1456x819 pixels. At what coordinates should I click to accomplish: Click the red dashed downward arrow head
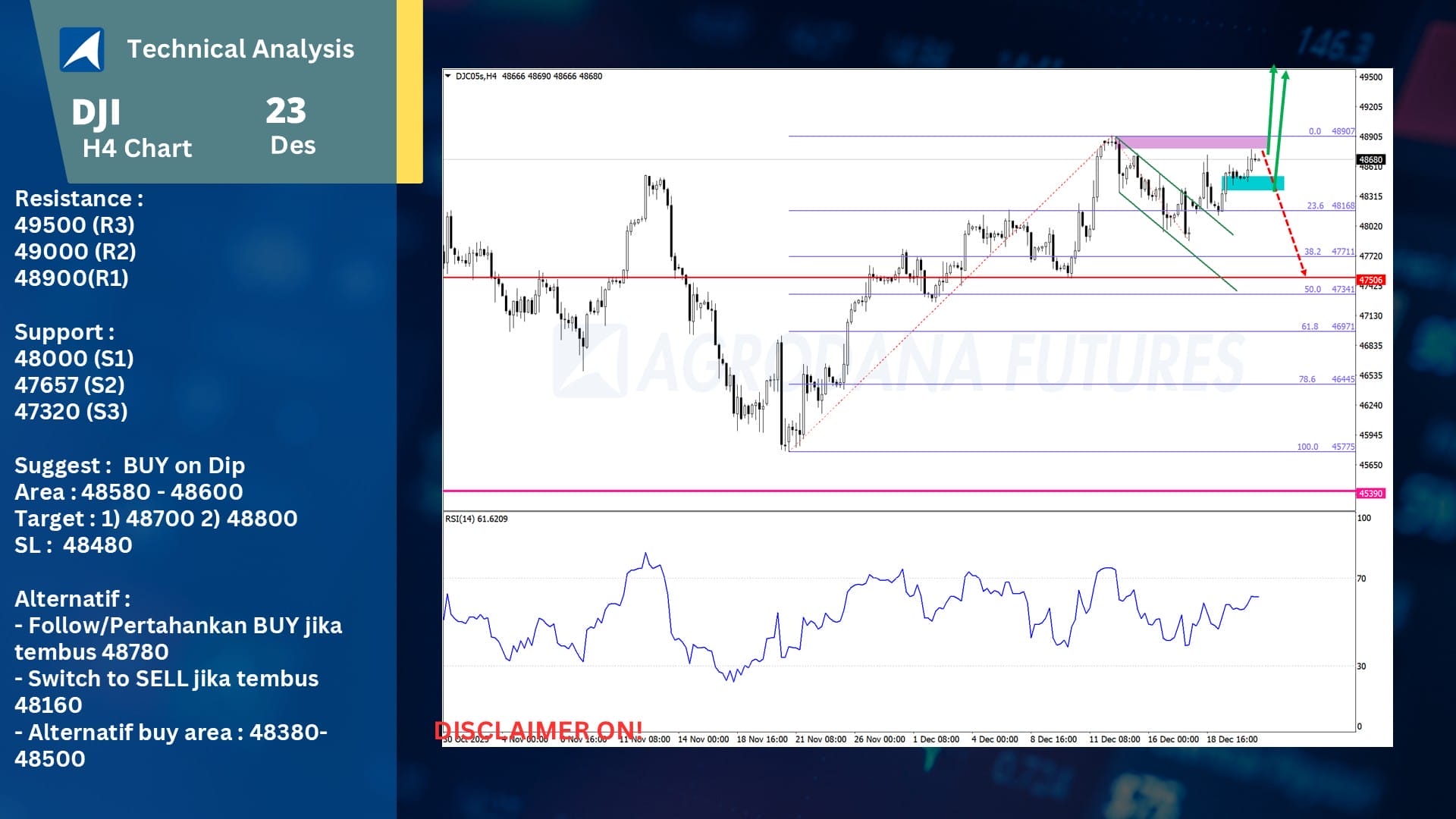tap(1304, 272)
